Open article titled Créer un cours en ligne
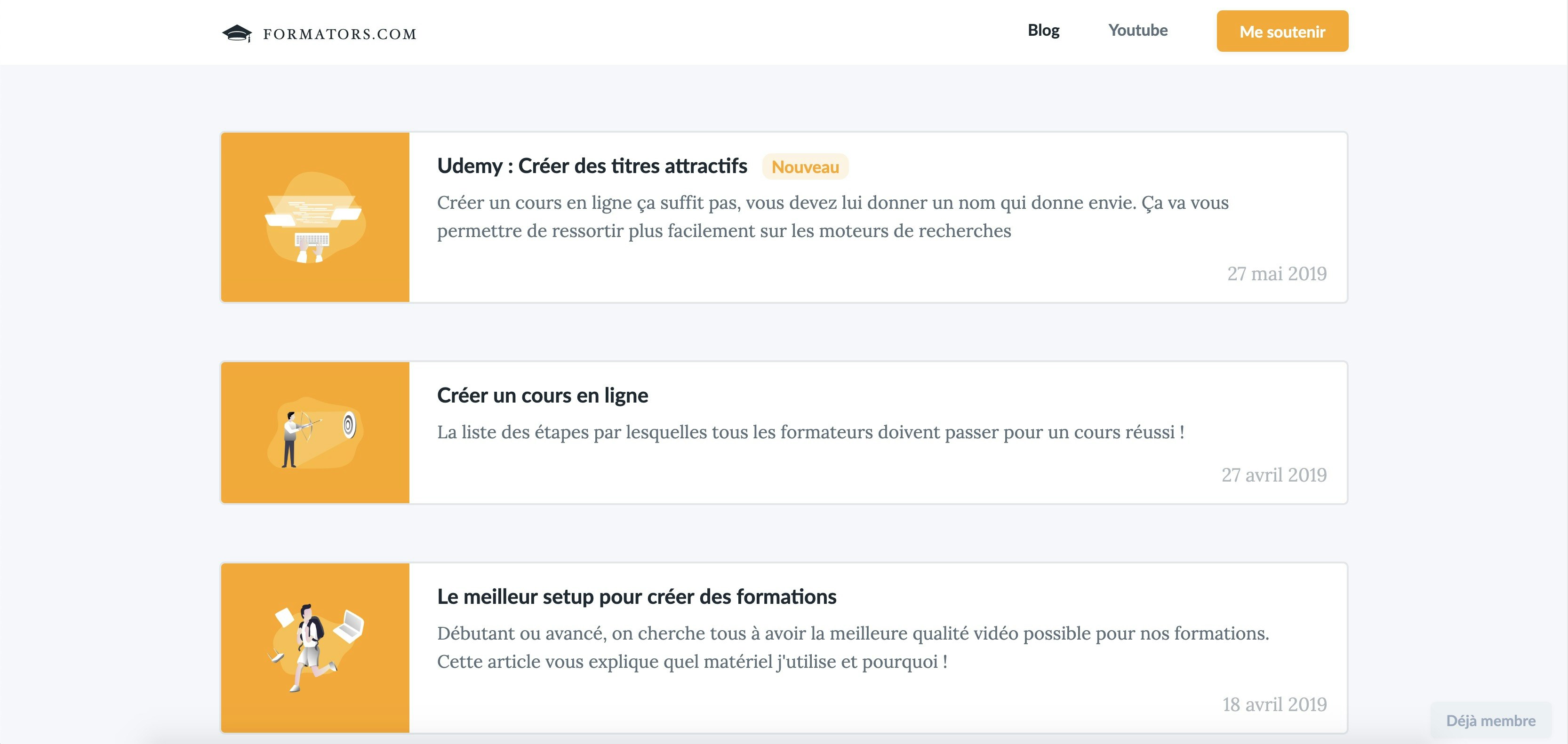Image resolution: width=1568 pixels, height=744 pixels. [x=542, y=396]
